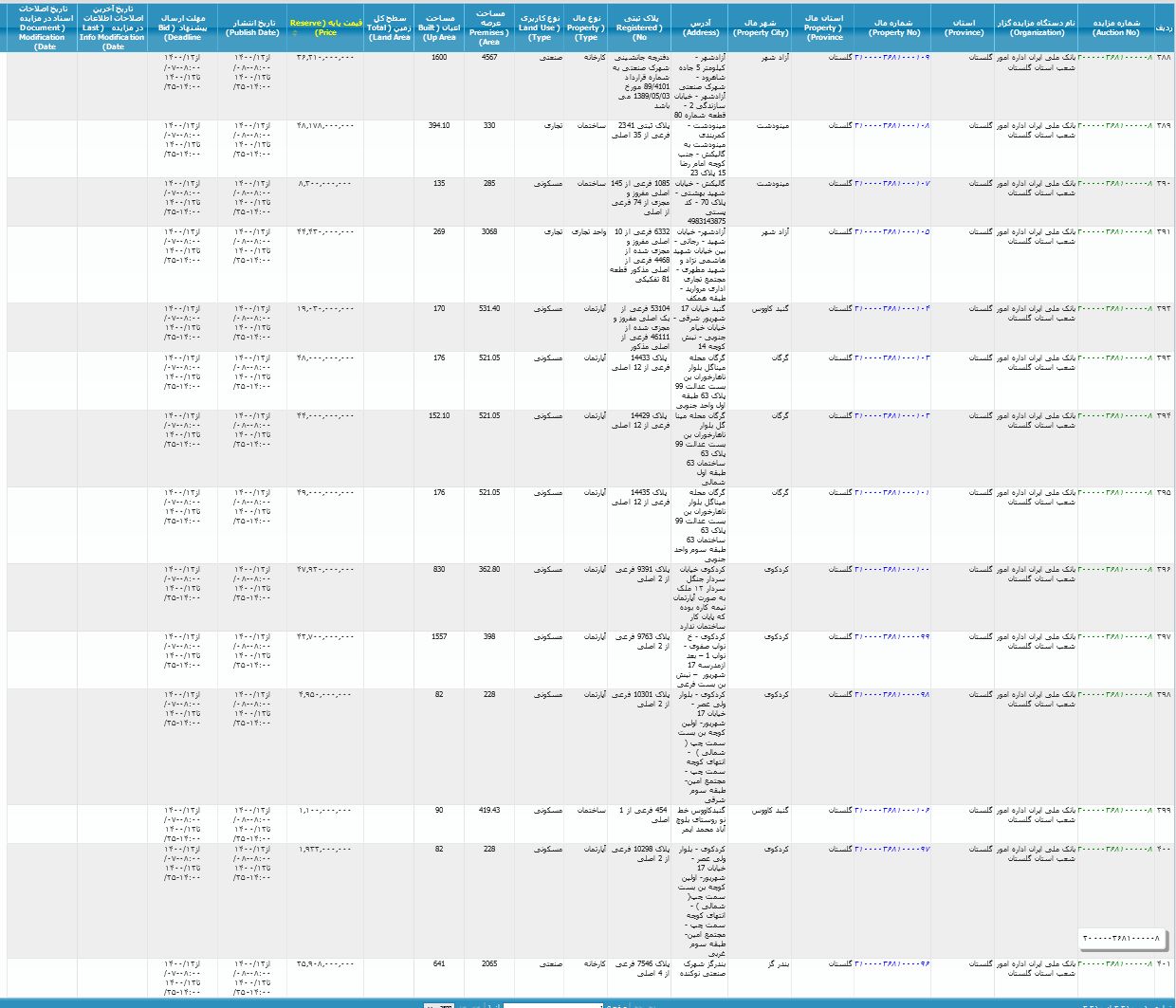
Task: Open auction number link in row ۳۹۷
Action: (1115, 637)
